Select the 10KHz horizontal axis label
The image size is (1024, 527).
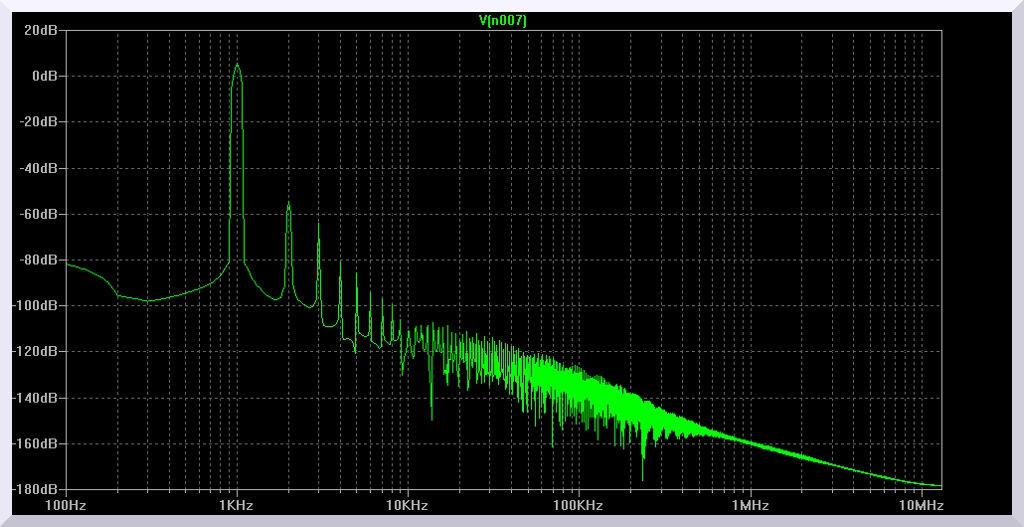[x=407, y=505]
